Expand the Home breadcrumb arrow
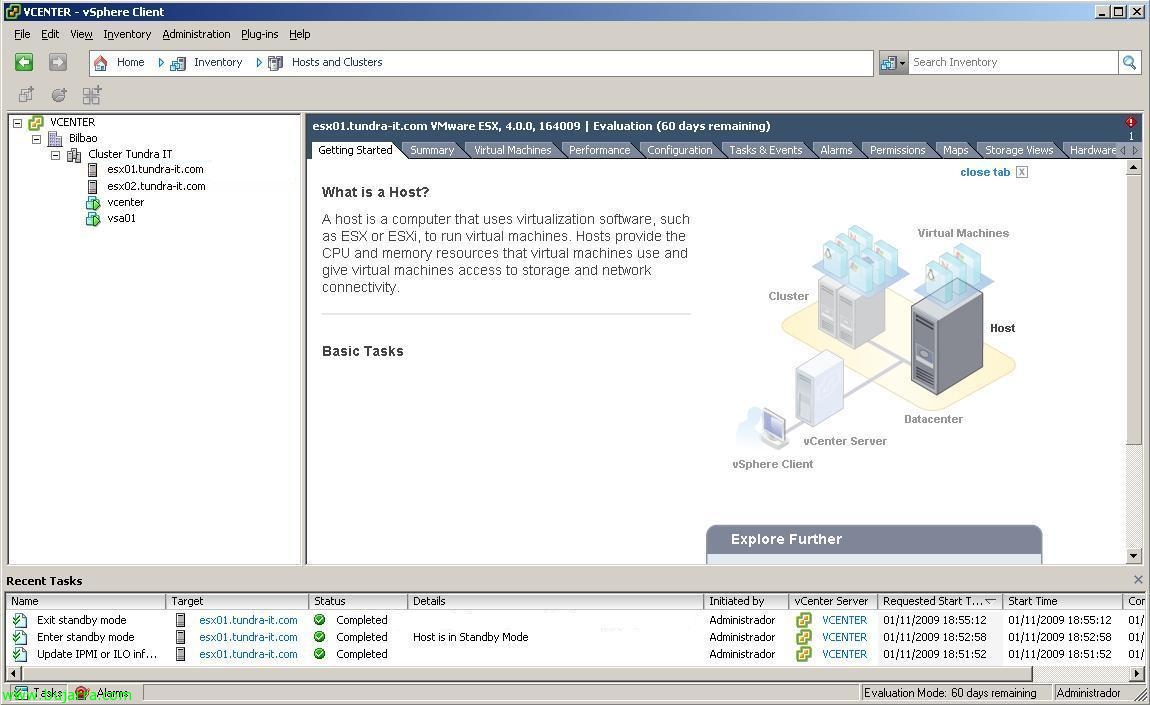1150x705 pixels. tap(161, 63)
